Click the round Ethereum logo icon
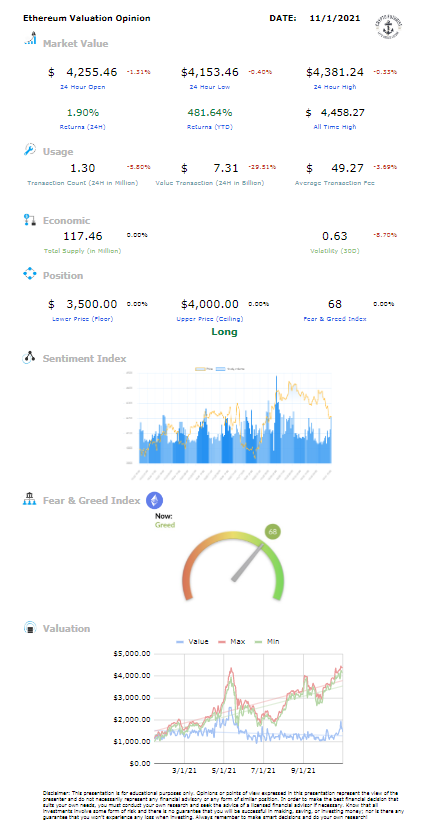 tap(155, 500)
